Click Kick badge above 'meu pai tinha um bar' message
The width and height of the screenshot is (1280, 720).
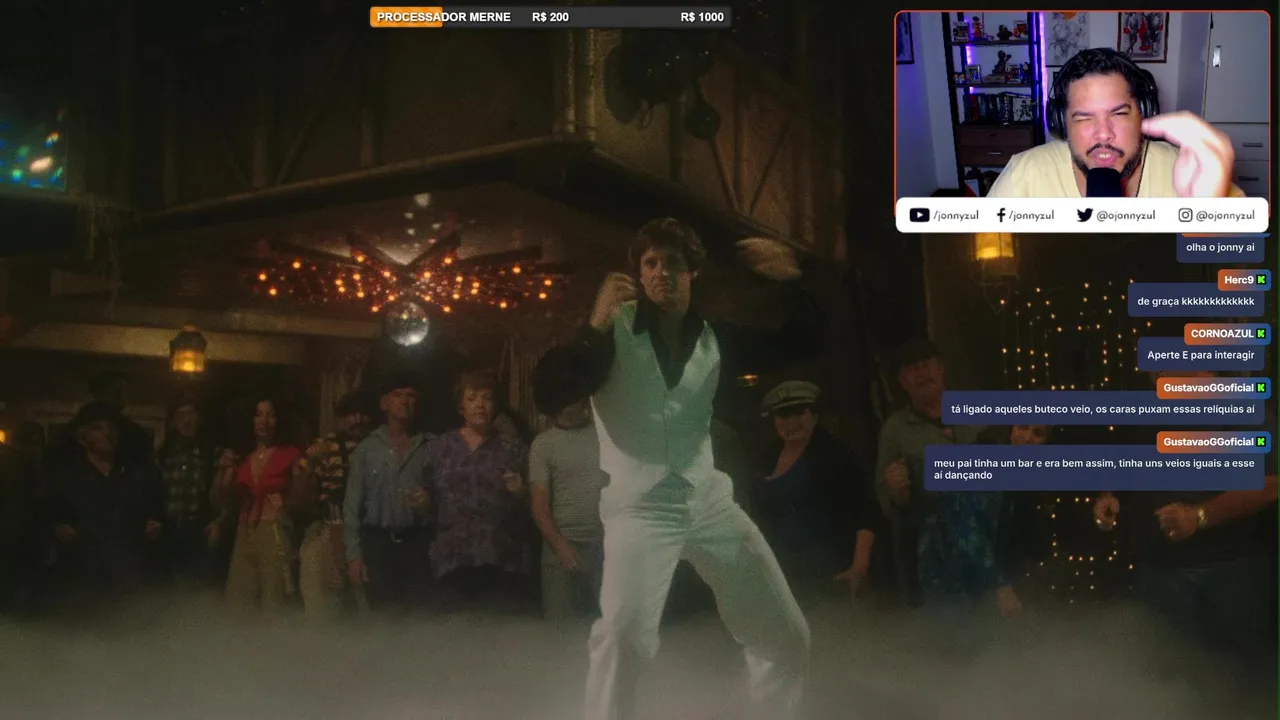[1261, 442]
